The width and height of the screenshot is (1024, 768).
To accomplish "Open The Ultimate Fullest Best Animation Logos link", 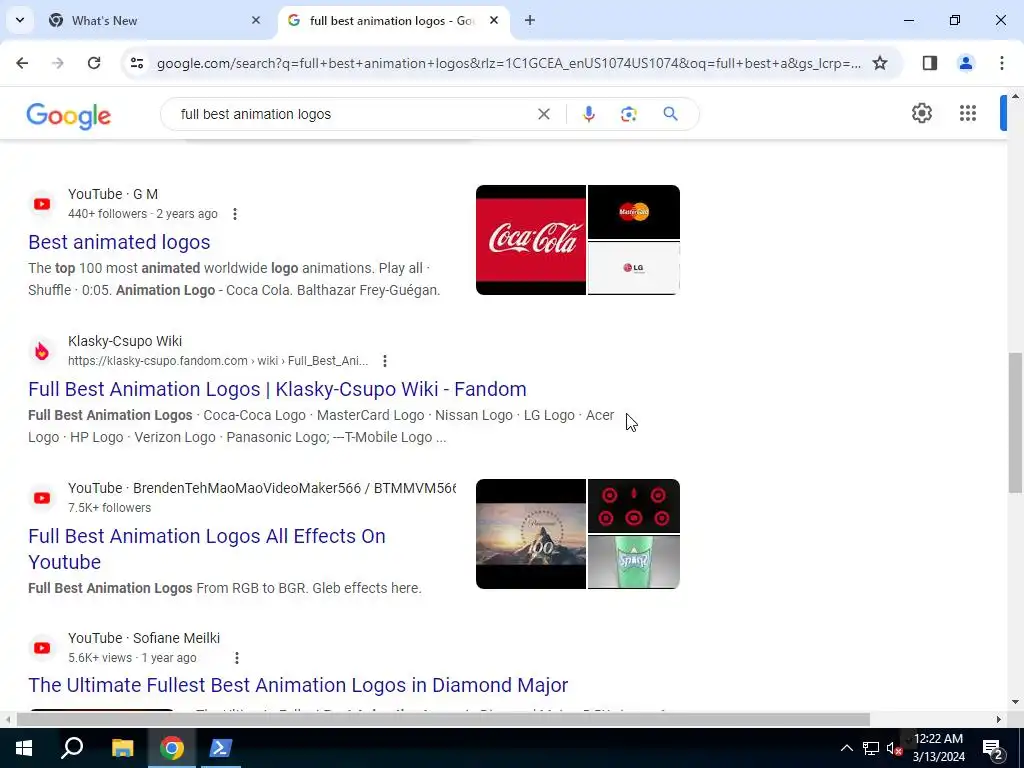I will point(298,684).
